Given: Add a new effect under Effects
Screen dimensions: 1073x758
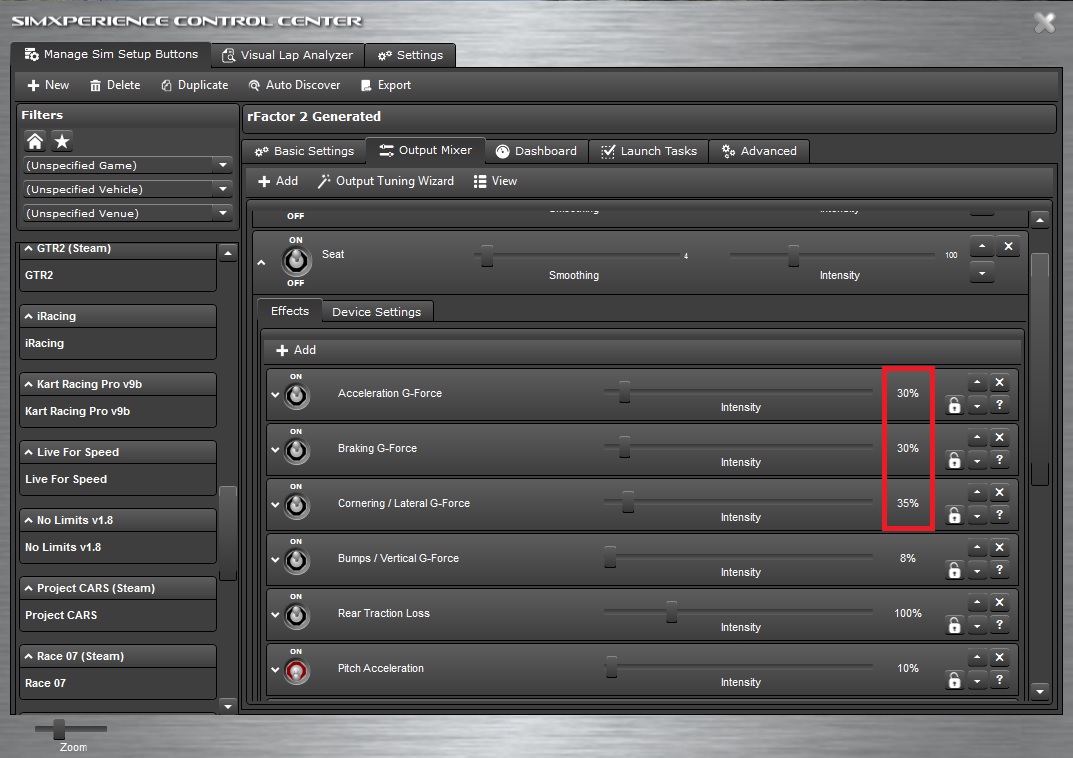Looking at the screenshot, I should pyautogui.click(x=296, y=350).
